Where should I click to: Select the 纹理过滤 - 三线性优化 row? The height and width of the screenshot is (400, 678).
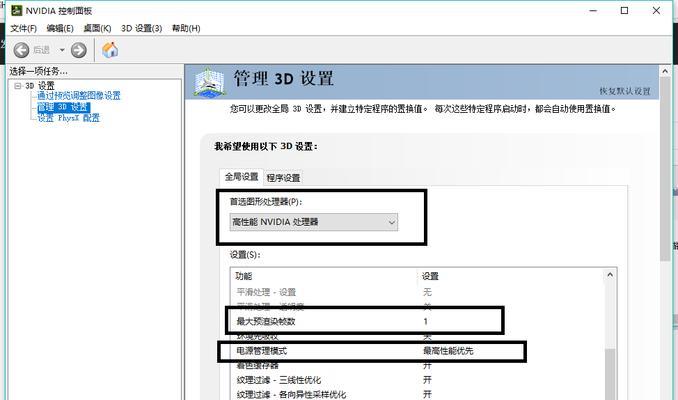click(419, 380)
